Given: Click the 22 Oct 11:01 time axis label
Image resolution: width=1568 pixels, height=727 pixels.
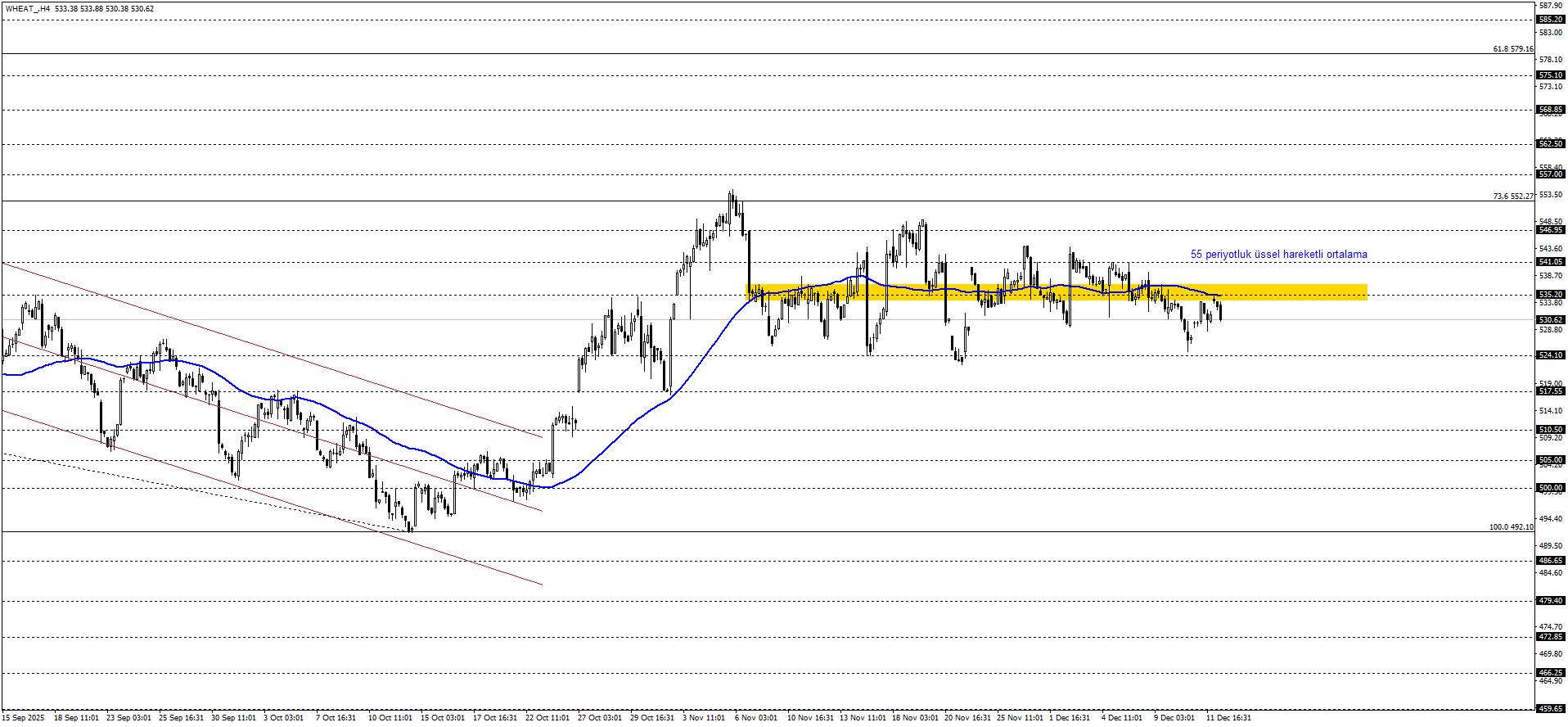Looking at the screenshot, I should (x=547, y=718).
